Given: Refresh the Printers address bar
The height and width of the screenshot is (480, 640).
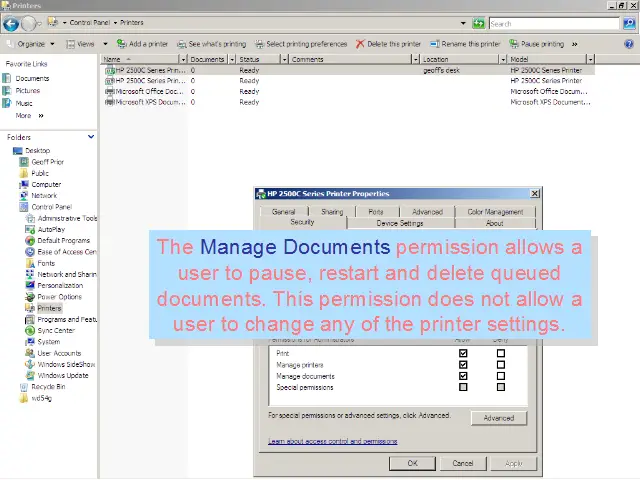Looking at the screenshot, I should pos(478,23).
